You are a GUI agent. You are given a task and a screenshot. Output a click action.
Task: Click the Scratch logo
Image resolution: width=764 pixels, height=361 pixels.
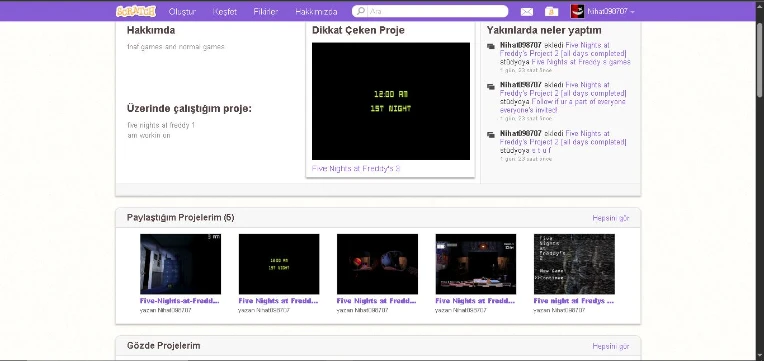click(x=136, y=11)
